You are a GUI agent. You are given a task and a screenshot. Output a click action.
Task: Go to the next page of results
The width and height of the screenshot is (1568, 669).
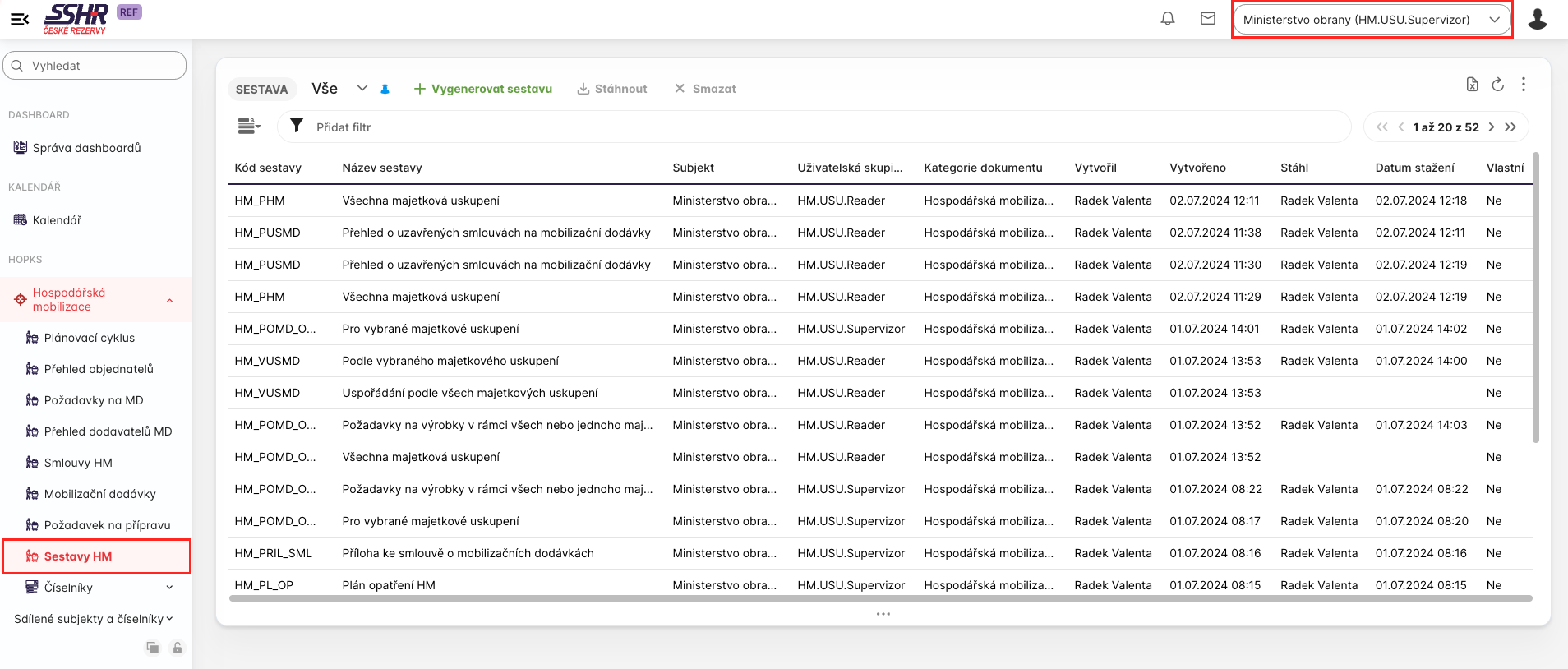[1491, 127]
